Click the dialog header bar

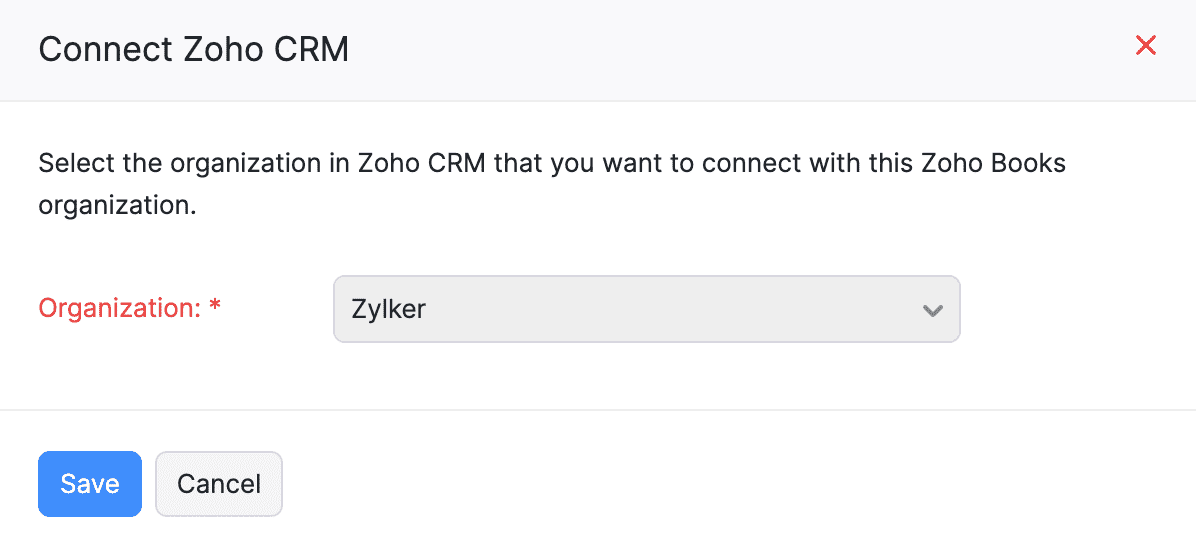coord(700,49)
